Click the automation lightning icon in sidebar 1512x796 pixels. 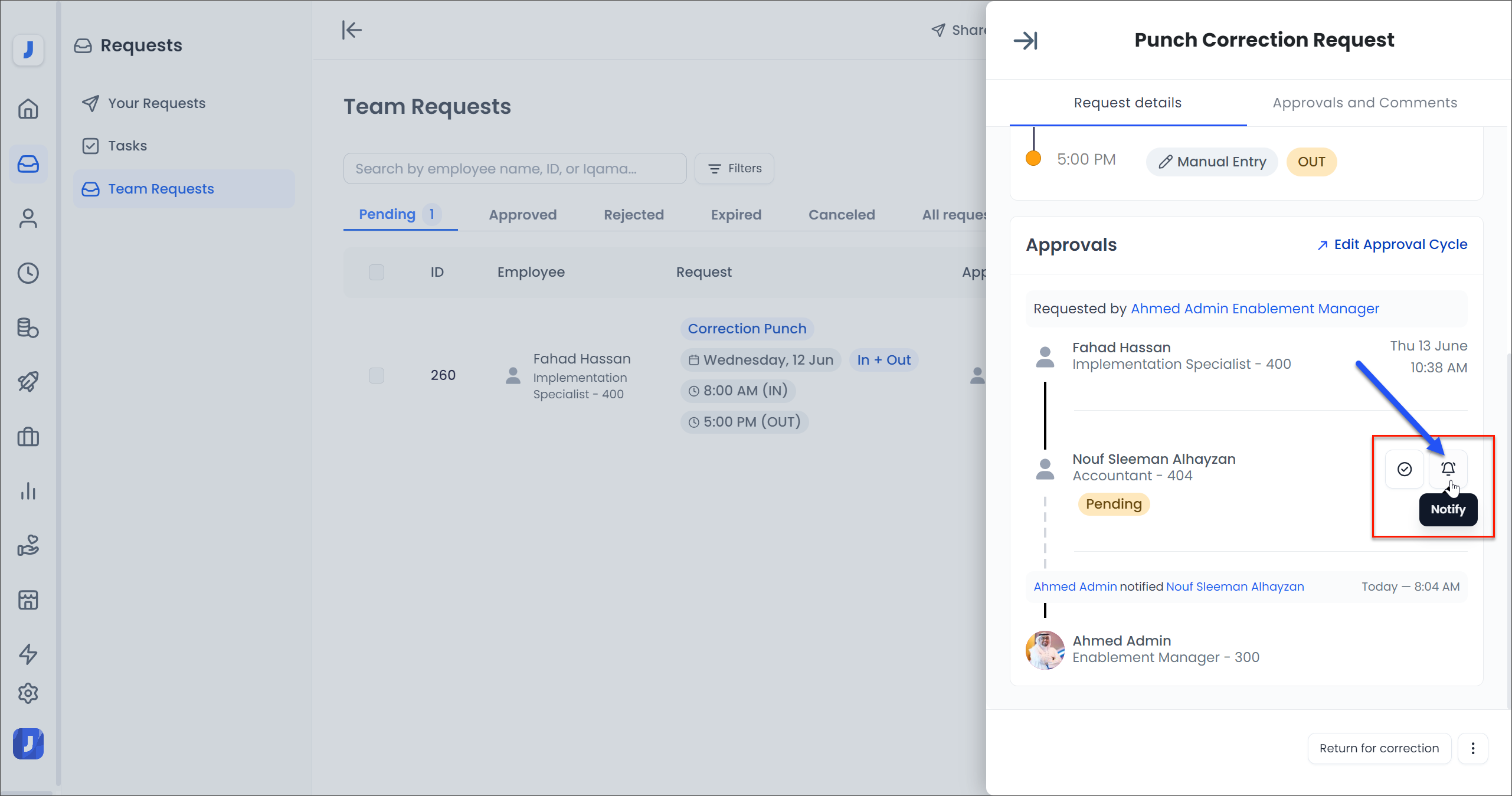pos(28,654)
